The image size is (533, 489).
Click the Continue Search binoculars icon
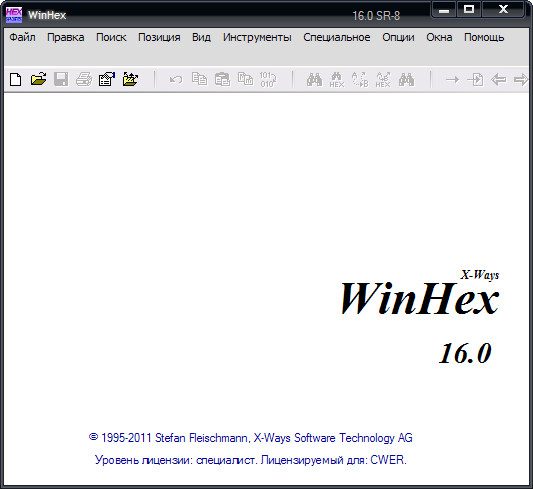(x=406, y=80)
